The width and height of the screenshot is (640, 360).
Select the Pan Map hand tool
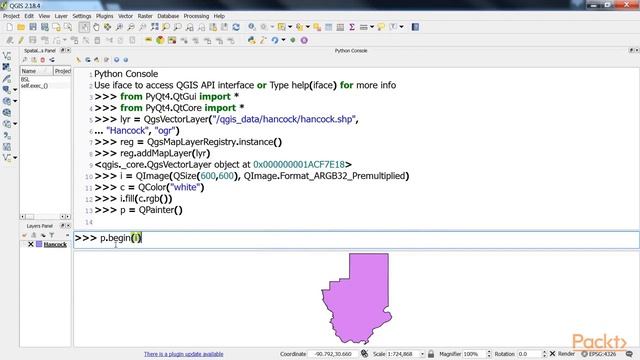pyautogui.click(x=96, y=27)
